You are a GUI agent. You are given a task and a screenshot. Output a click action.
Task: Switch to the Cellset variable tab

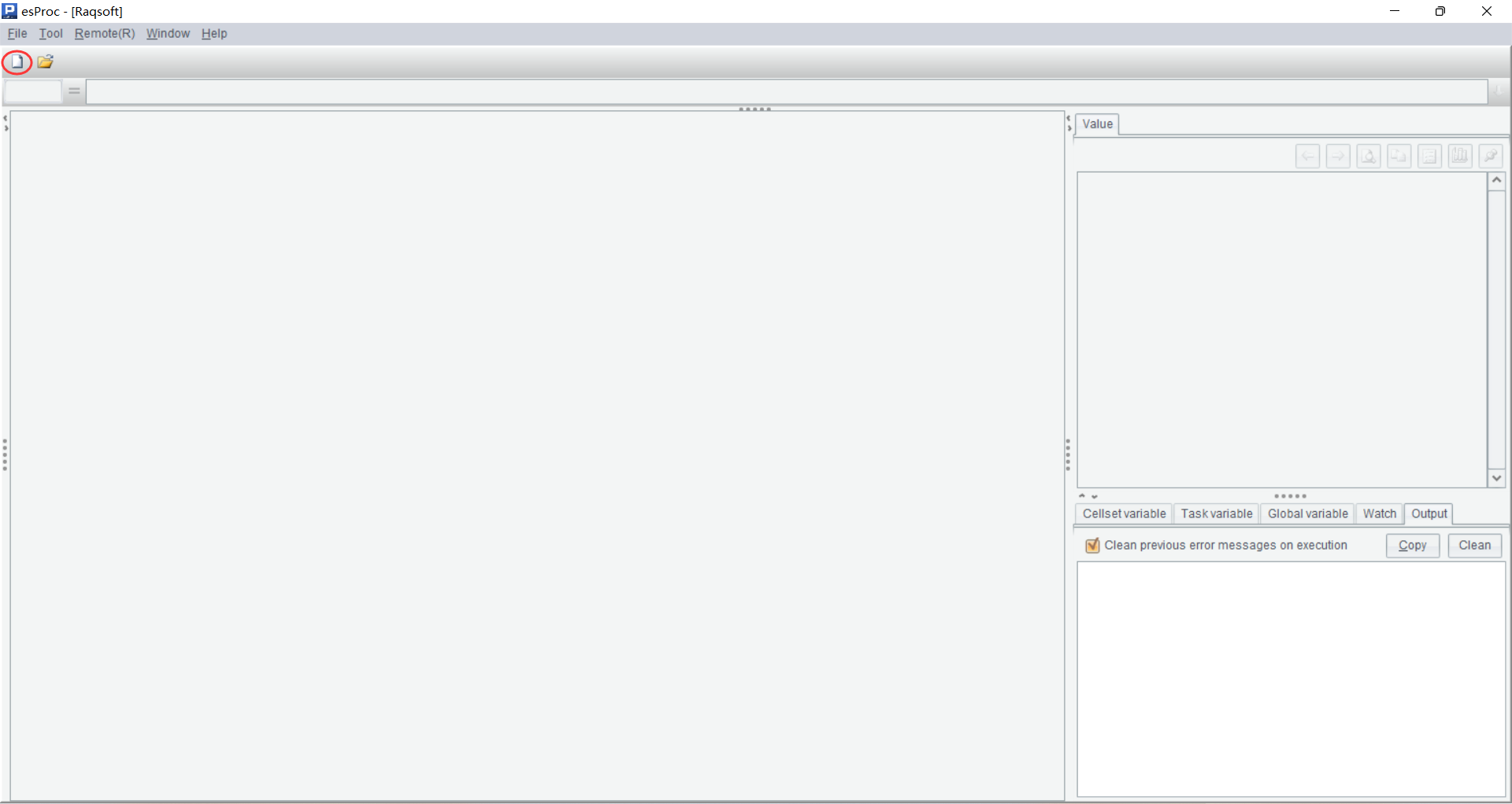[1124, 513]
